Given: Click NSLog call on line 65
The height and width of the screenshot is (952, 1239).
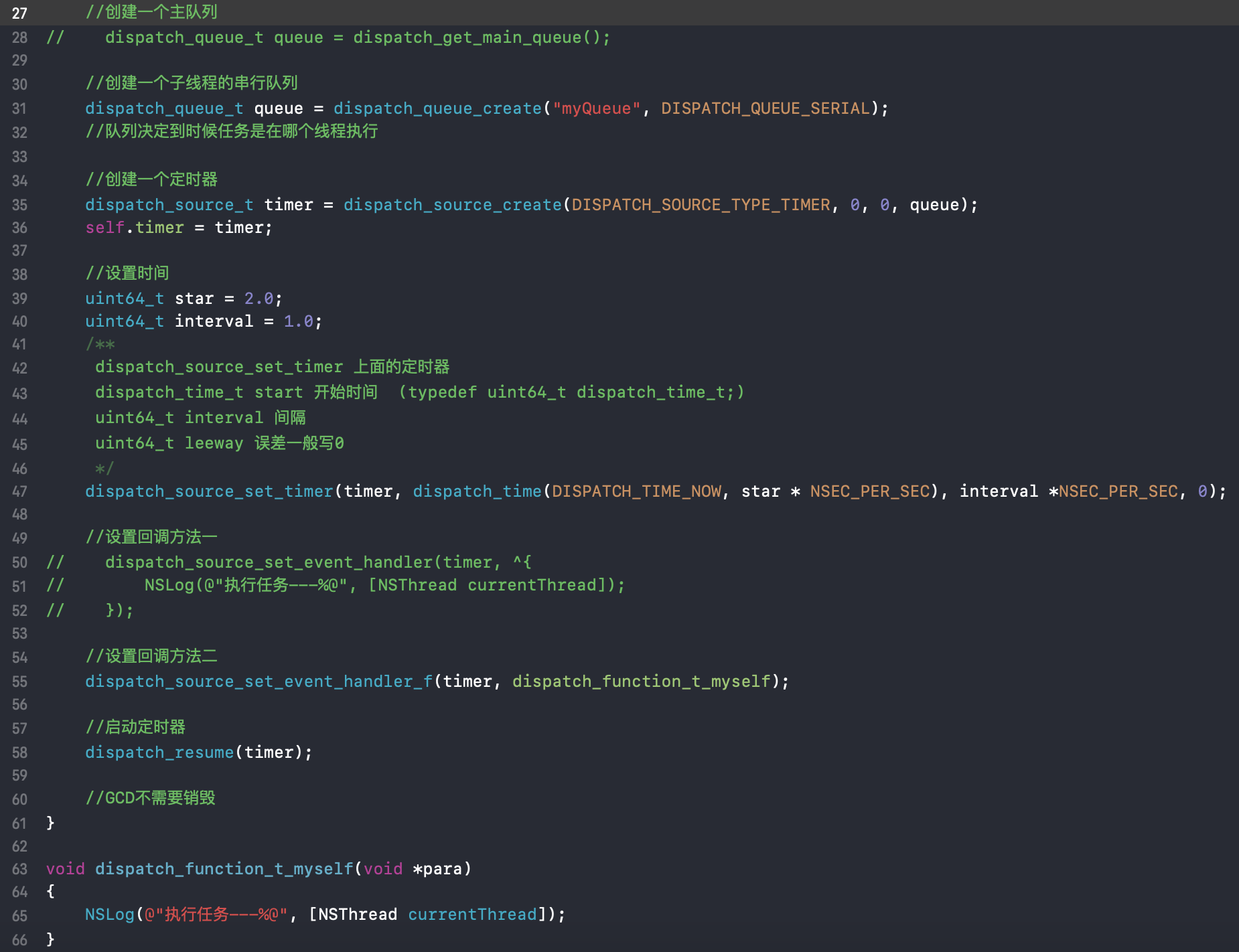Looking at the screenshot, I should tap(110, 915).
